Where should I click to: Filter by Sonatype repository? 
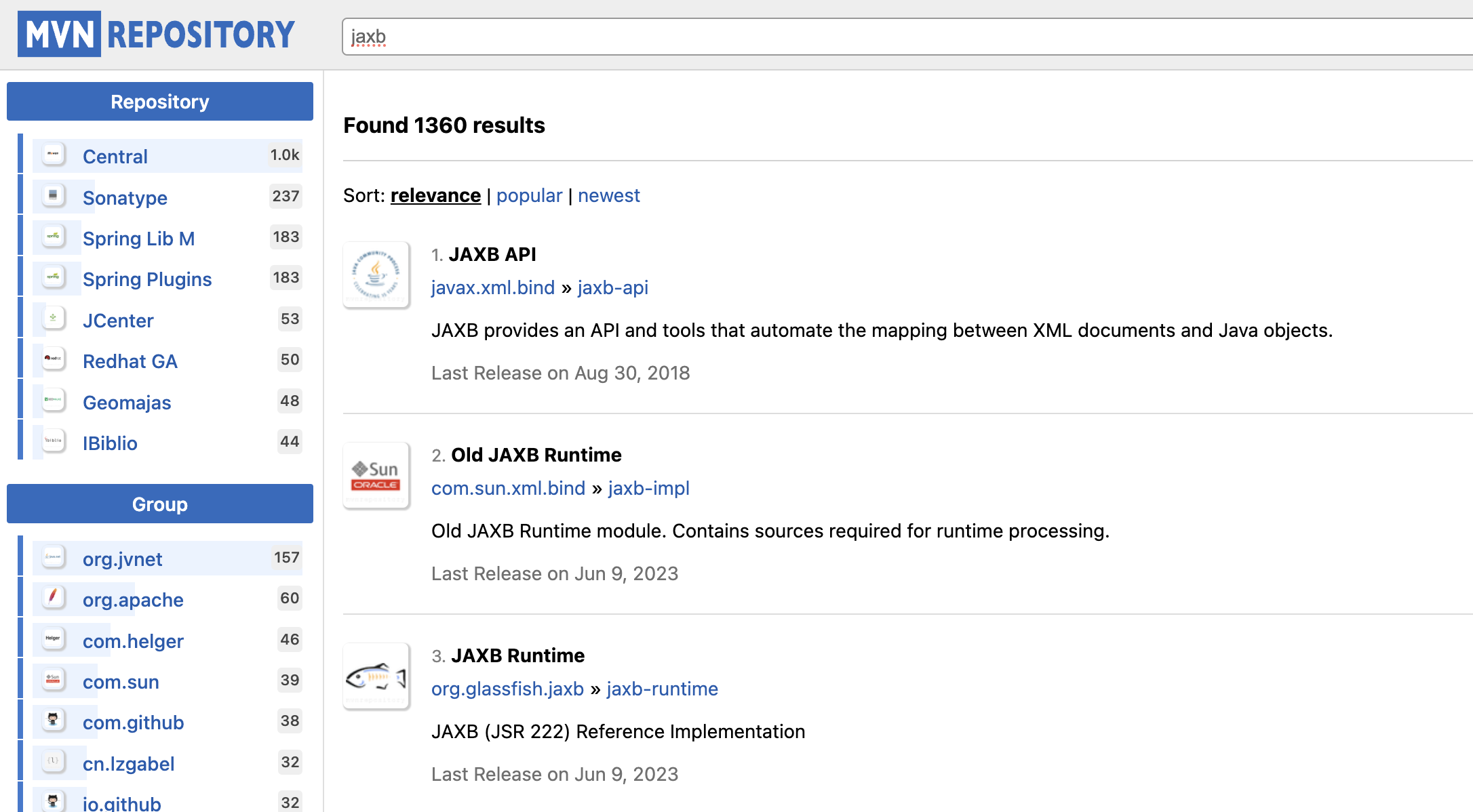(x=125, y=198)
